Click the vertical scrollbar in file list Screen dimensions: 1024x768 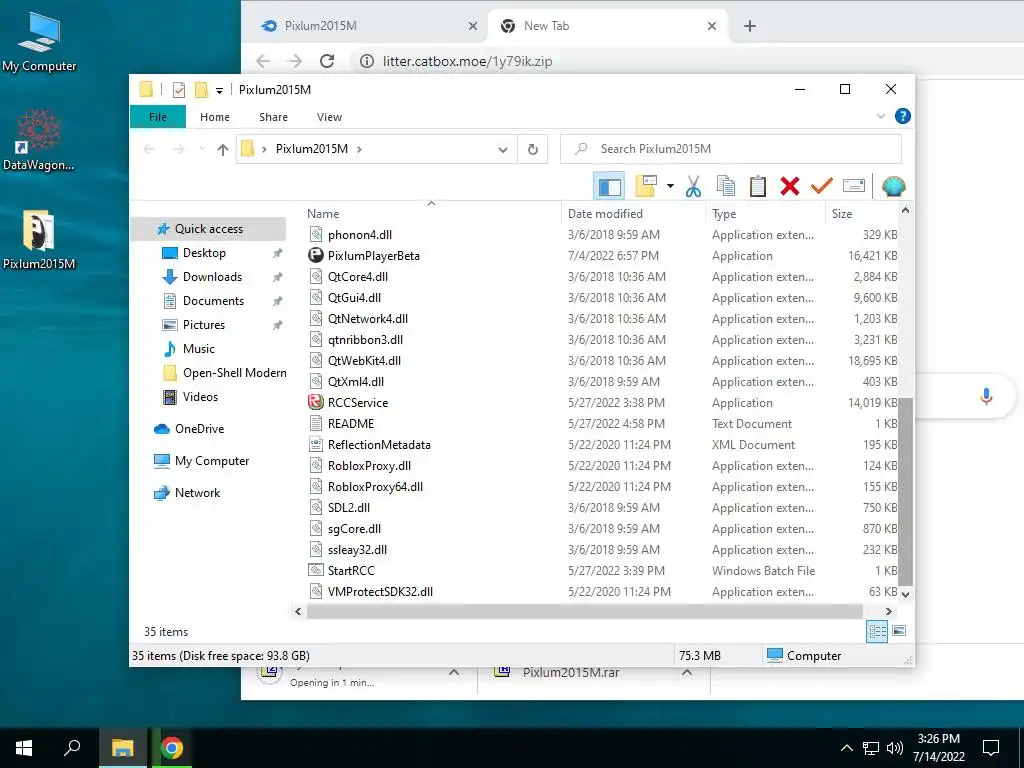905,490
